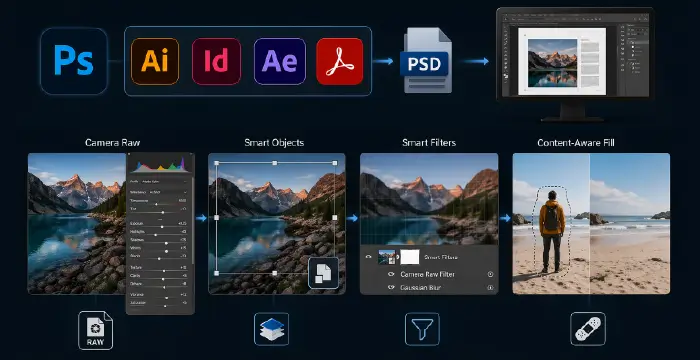This screenshot has width=700, height=360.
Task: Click the After Effects Ae icon
Action: [x=280, y=61]
